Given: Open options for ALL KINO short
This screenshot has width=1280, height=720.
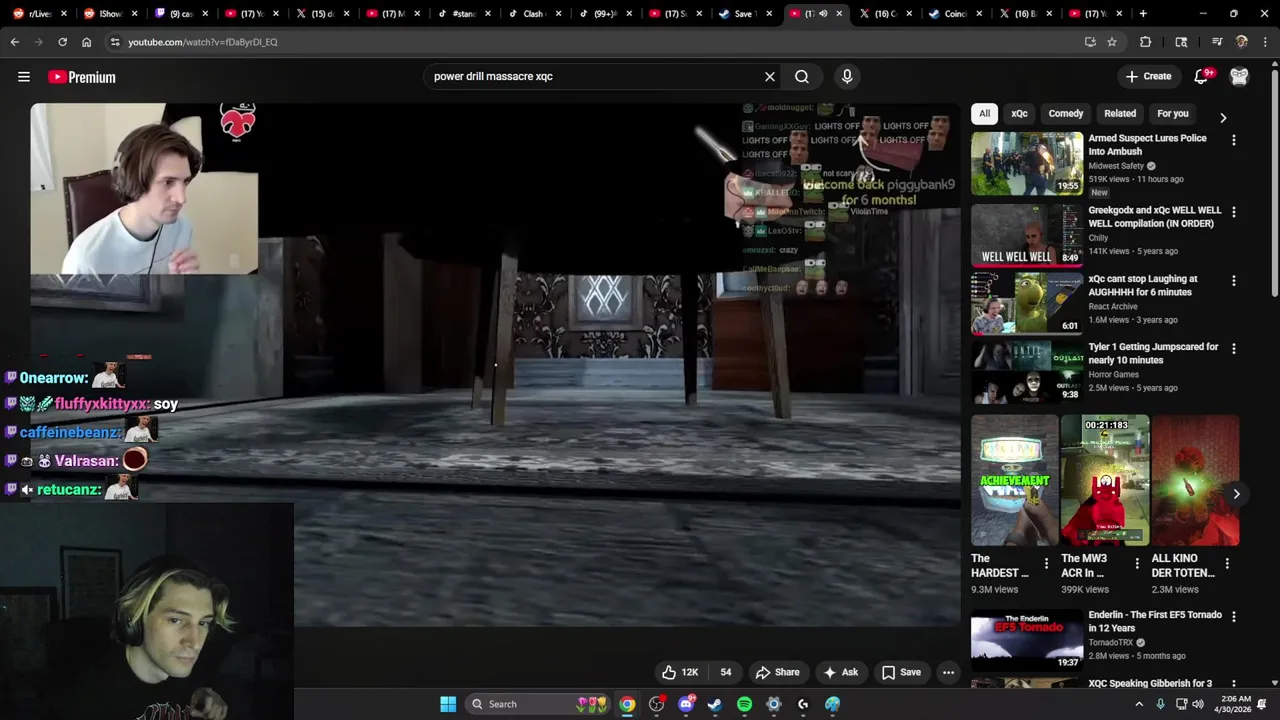Looking at the screenshot, I should pos(1227,564).
